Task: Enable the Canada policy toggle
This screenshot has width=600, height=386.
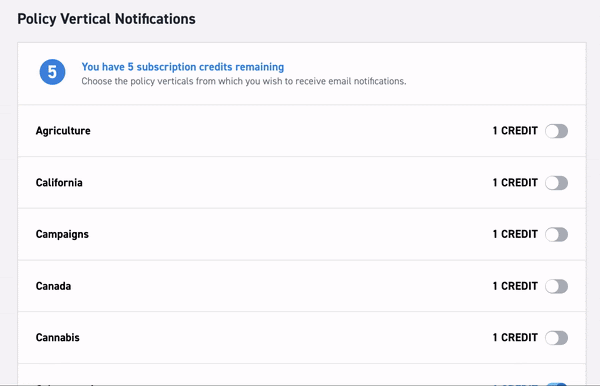Action: point(556,286)
